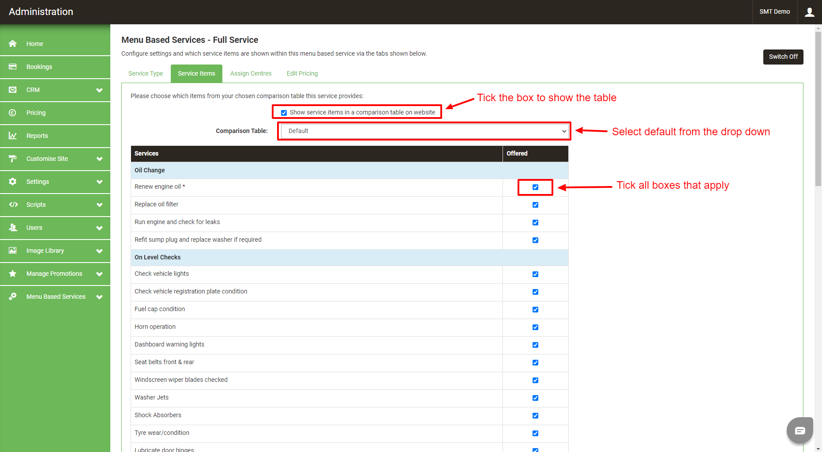Open Bookings via its sidebar icon
The image size is (822, 452).
(13, 67)
